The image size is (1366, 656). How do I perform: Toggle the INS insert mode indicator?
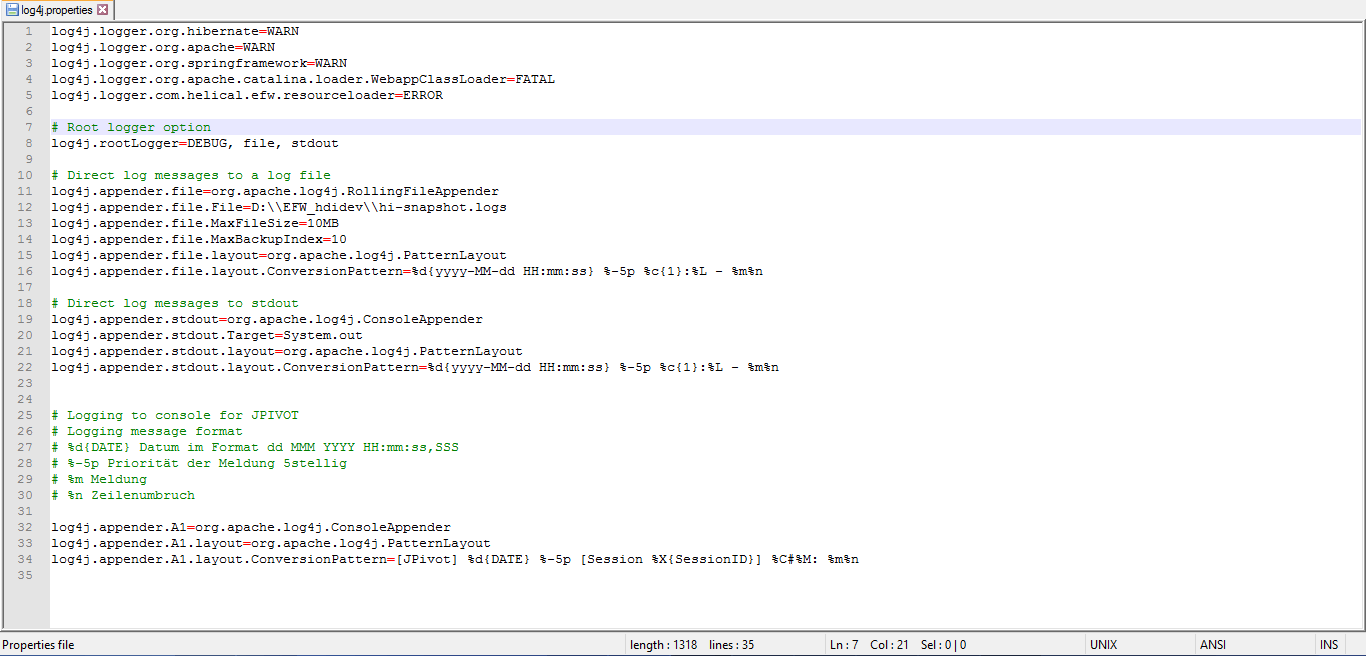[1329, 645]
